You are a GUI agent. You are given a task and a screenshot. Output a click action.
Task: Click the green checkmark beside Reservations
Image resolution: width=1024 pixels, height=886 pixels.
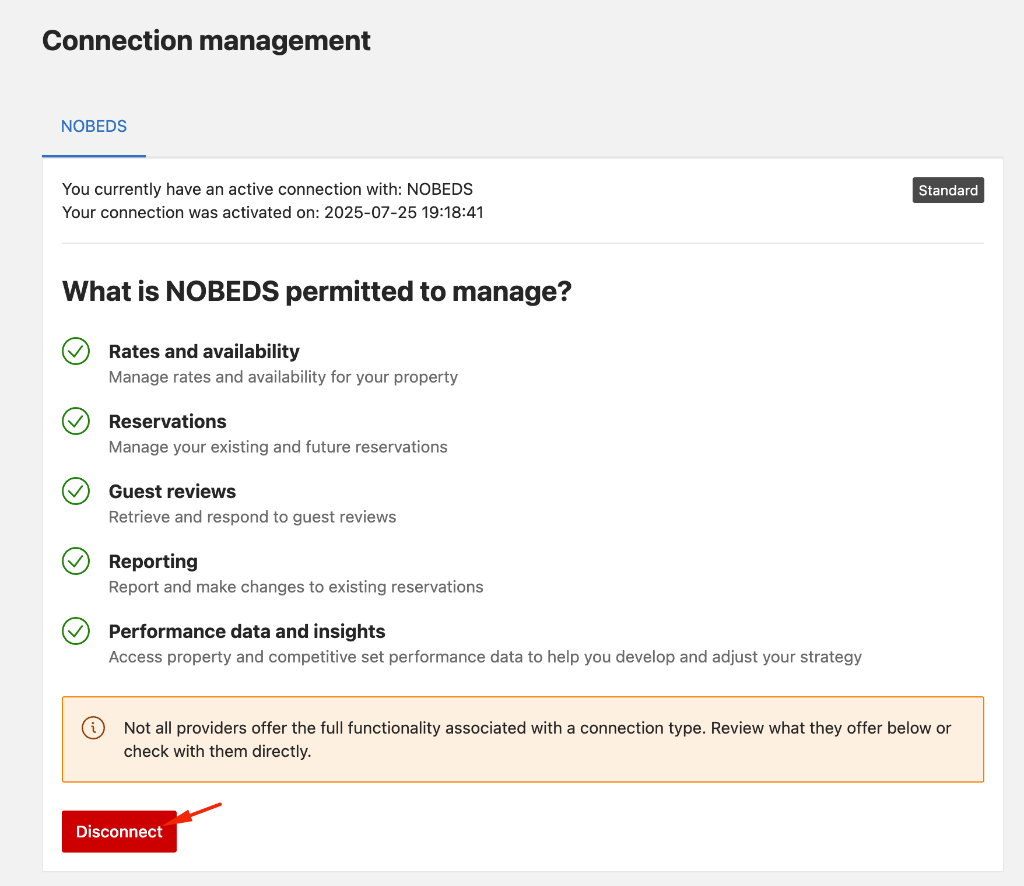(x=76, y=422)
